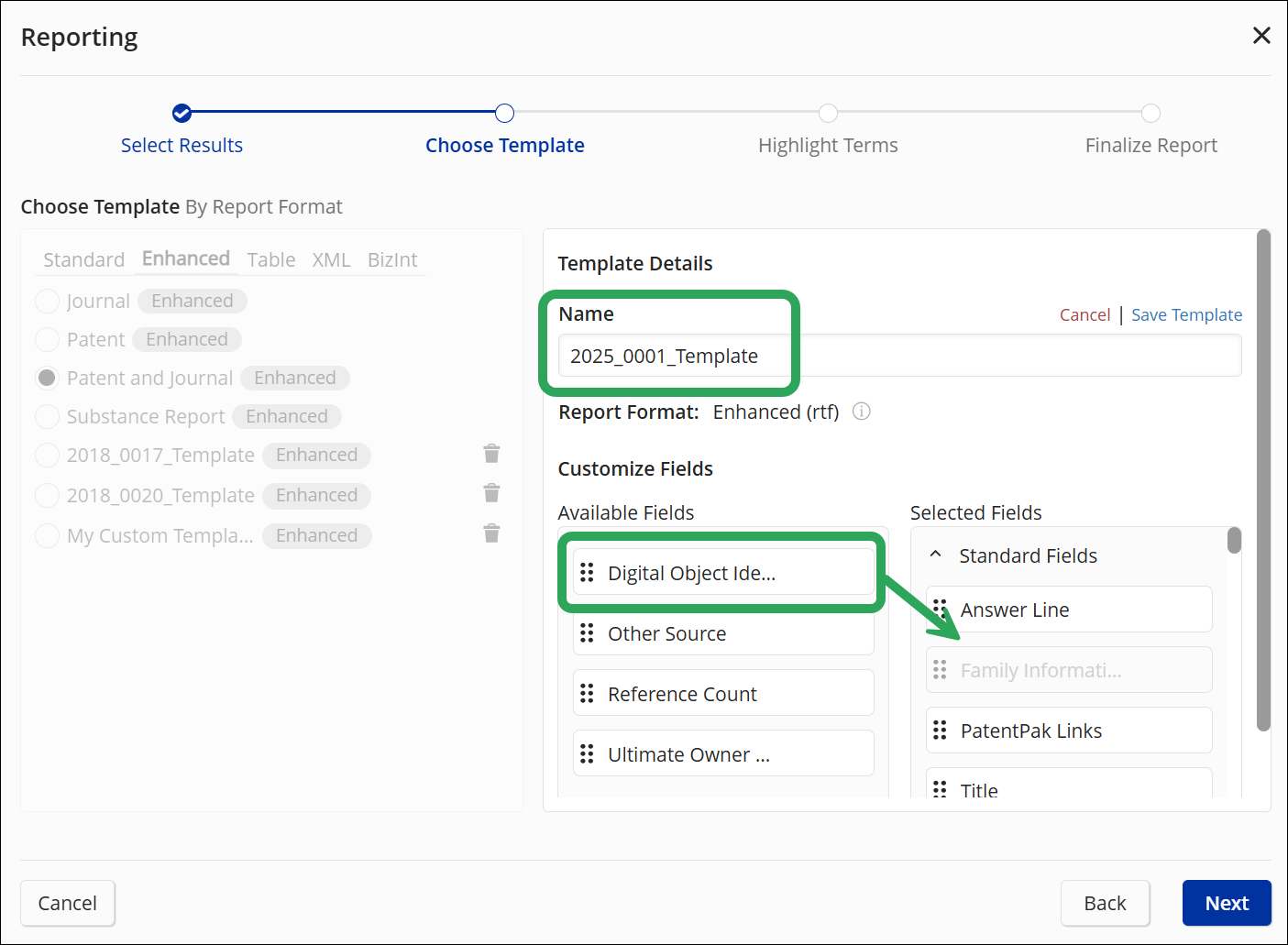The width and height of the screenshot is (1288, 945).
Task: Delete the 2018_0020_Template using trash icon
Action: [491, 493]
